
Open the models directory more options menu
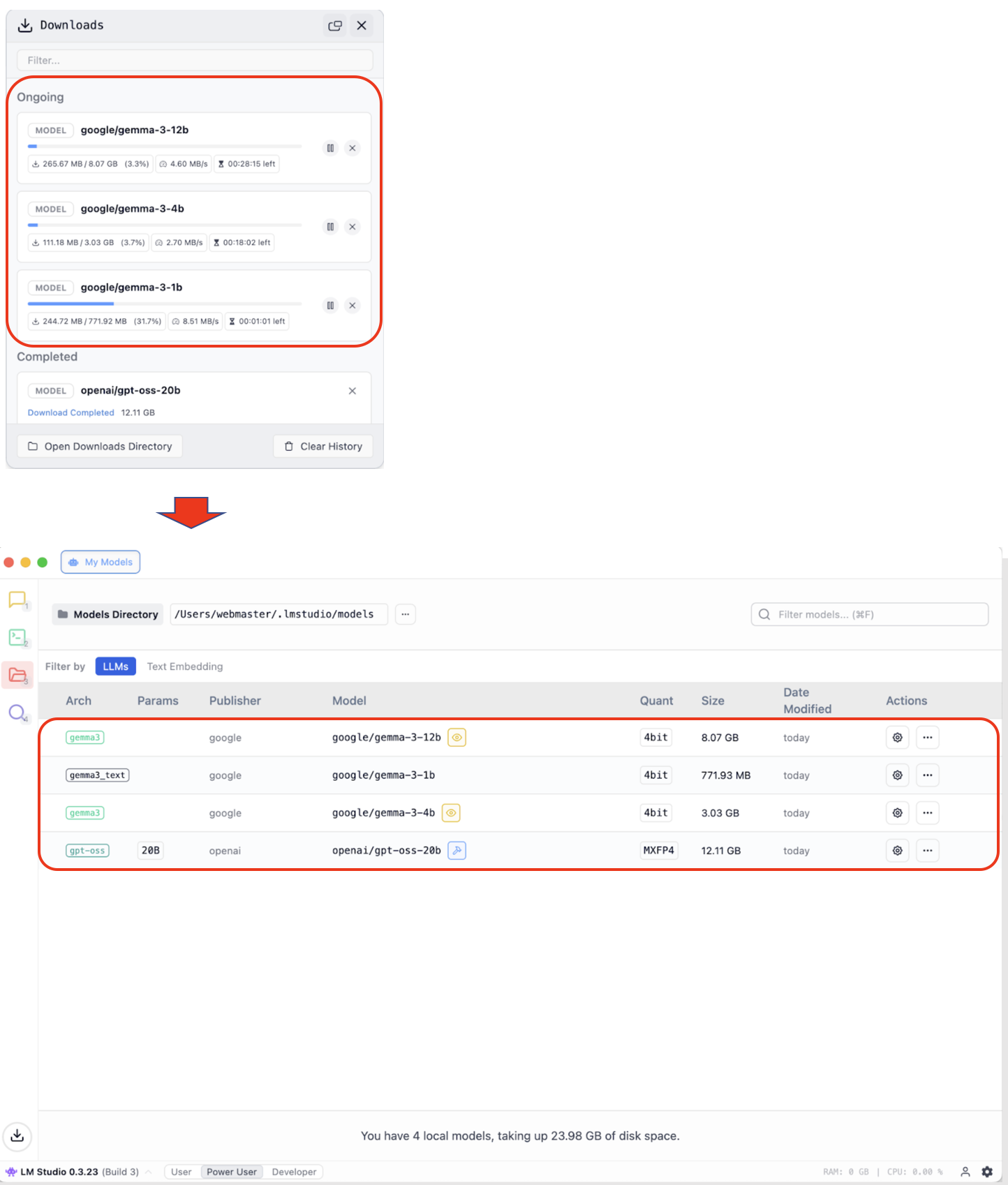[x=406, y=615]
